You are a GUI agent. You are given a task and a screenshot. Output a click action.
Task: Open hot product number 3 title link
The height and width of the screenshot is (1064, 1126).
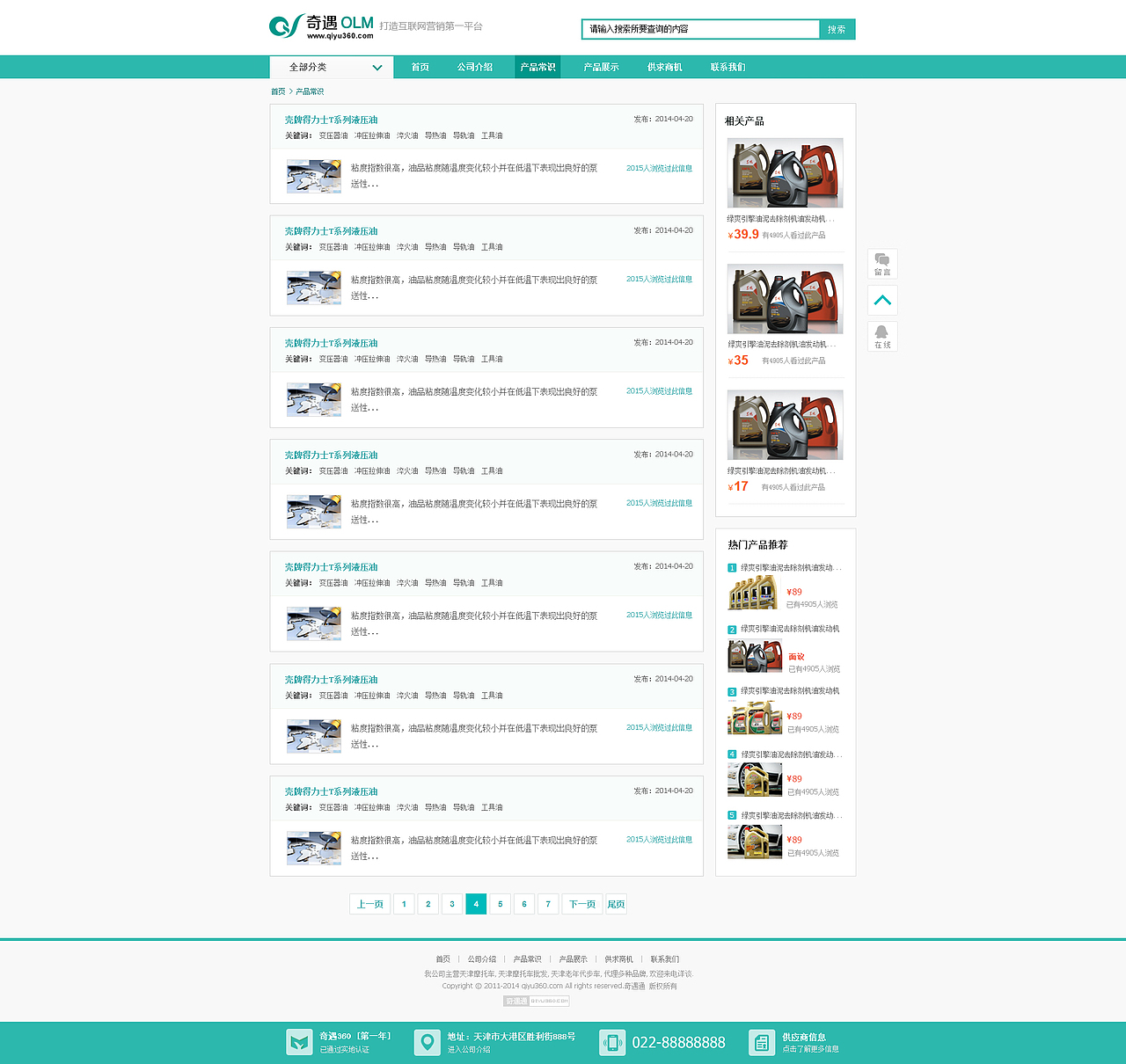[789, 691]
